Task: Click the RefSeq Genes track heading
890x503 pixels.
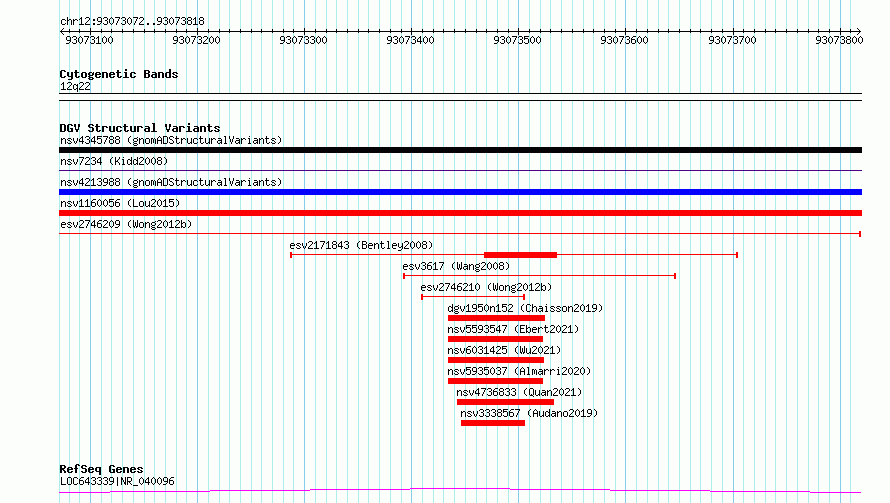Action: 101,469
